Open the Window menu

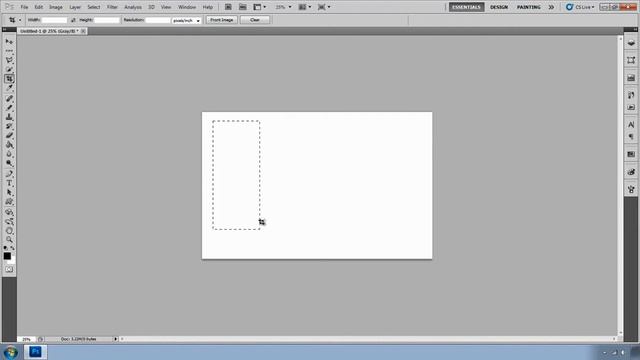pos(187,7)
